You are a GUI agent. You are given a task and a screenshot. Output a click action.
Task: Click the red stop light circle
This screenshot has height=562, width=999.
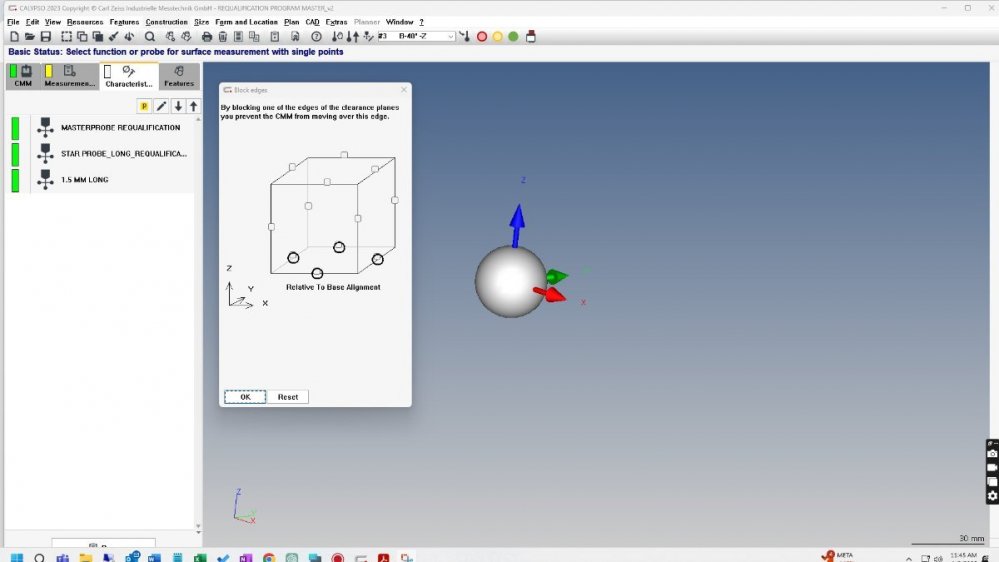pos(481,37)
